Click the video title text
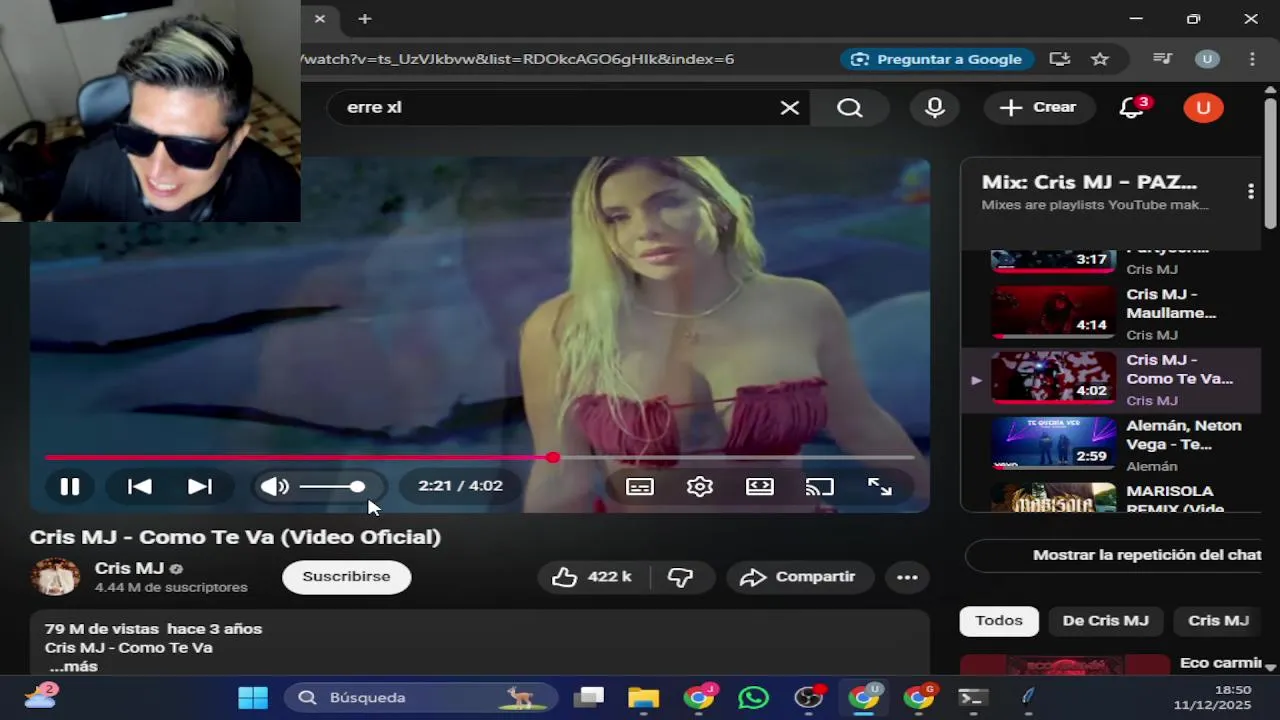1280x720 pixels. pyautogui.click(x=235, y=537)
